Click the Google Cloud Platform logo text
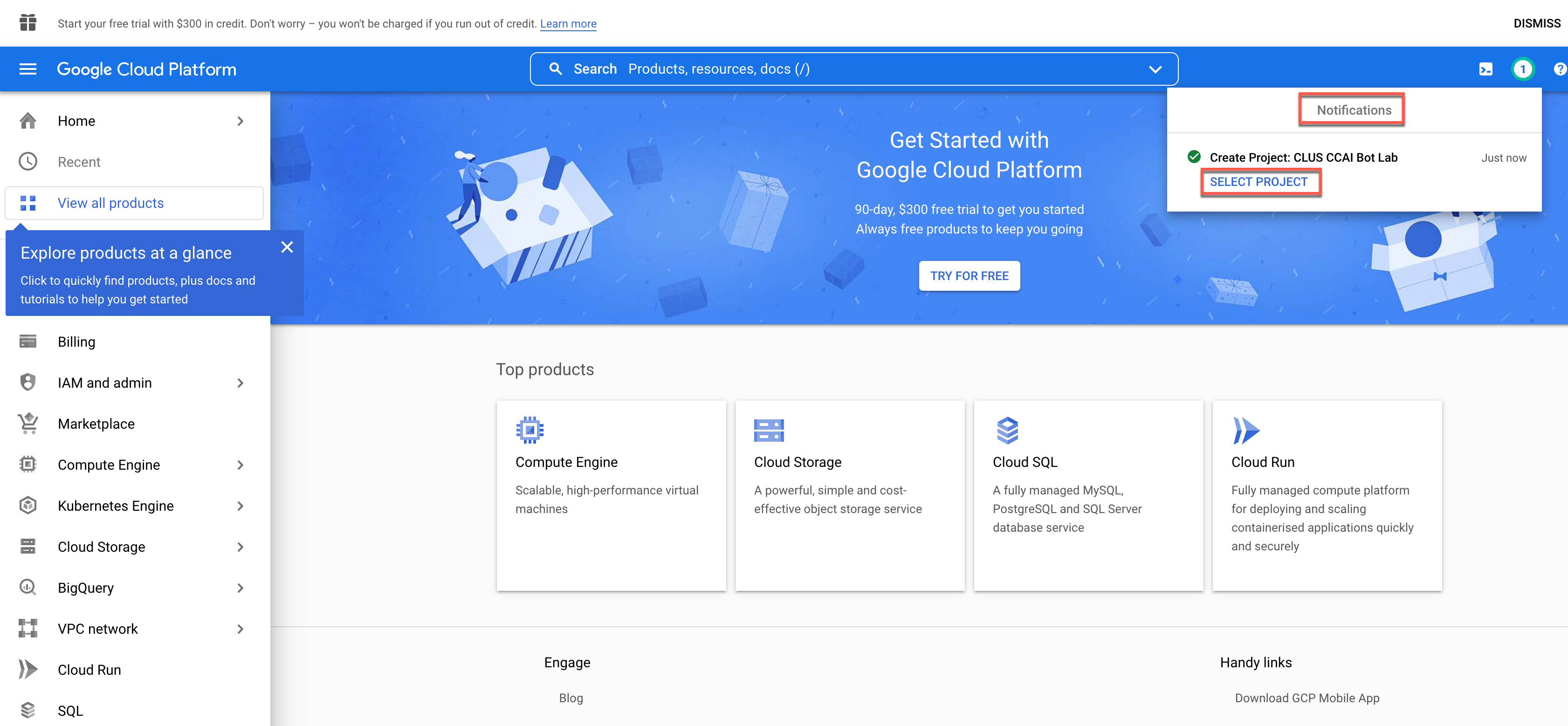Viewport: 1568px width, 726px height. pyautogui.click(x=147, y=69)
